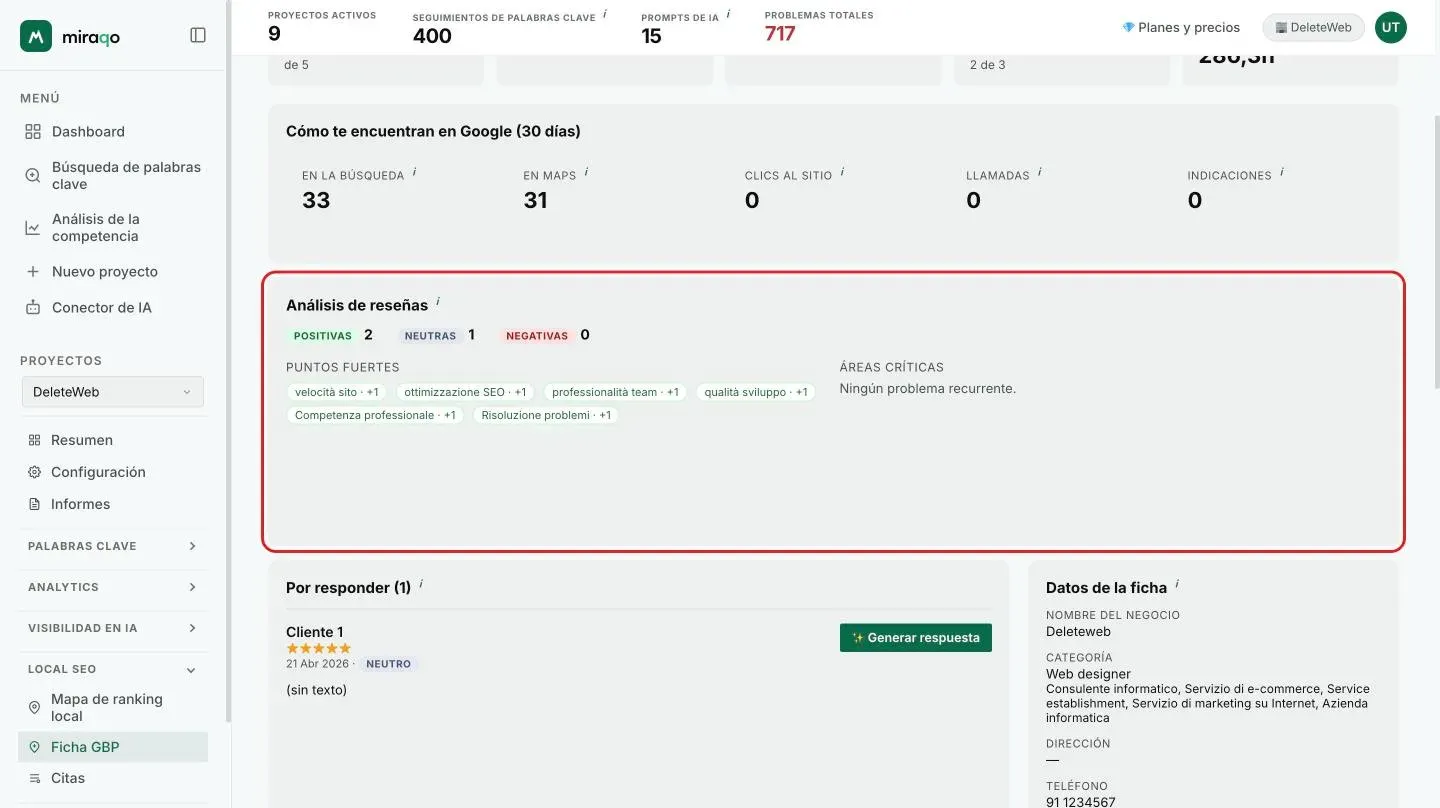Click info icon next to Llamadas
Screen dimensions: 1440x808
click(1039, 172)
